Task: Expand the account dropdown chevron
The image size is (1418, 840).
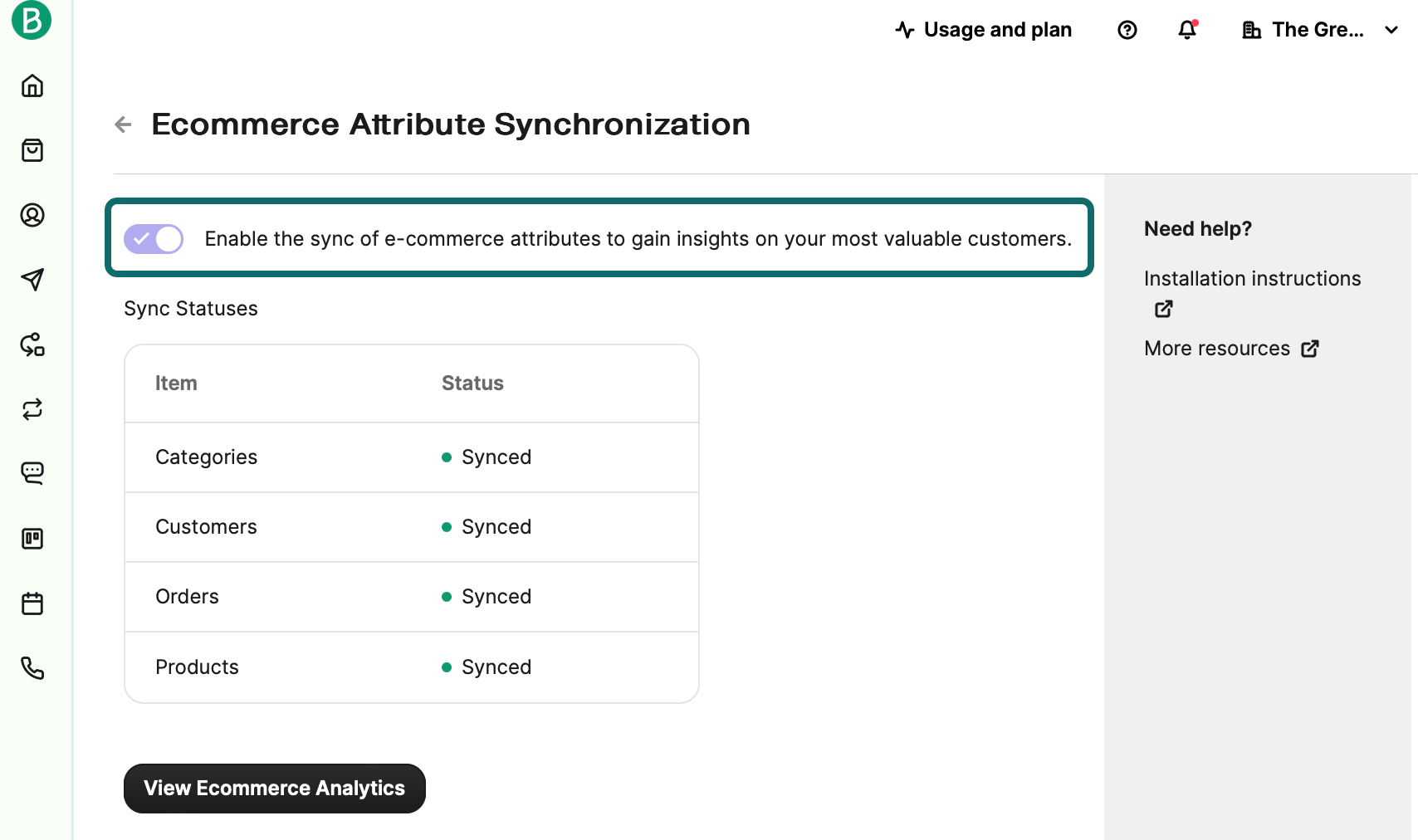Action: [x=1391, y=30]
